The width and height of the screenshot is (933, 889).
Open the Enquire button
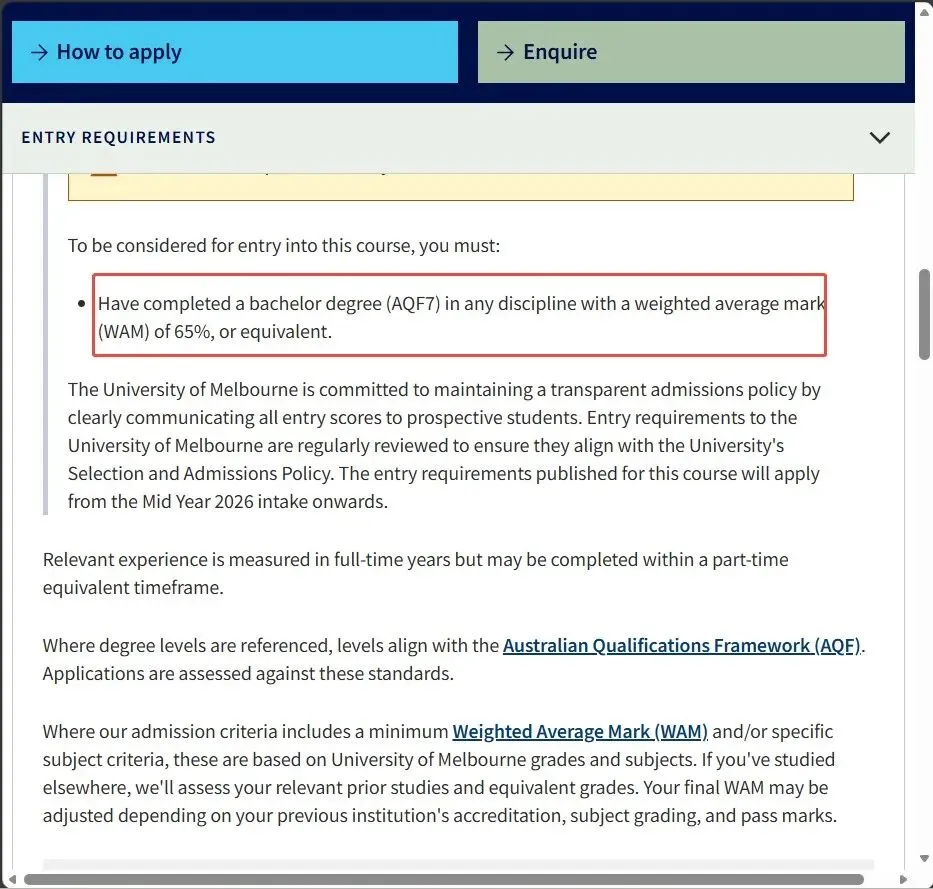[691, 52]
